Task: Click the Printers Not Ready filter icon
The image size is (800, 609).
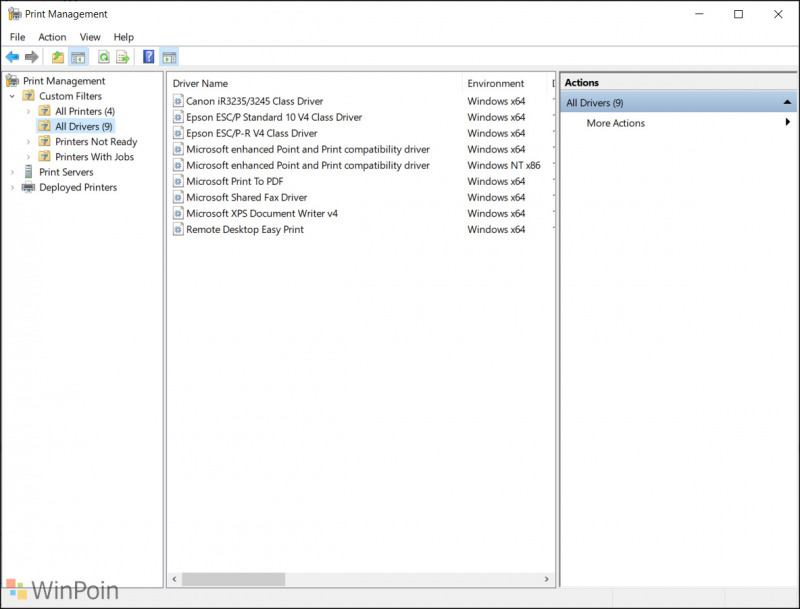Action: (x=45, y=141)
